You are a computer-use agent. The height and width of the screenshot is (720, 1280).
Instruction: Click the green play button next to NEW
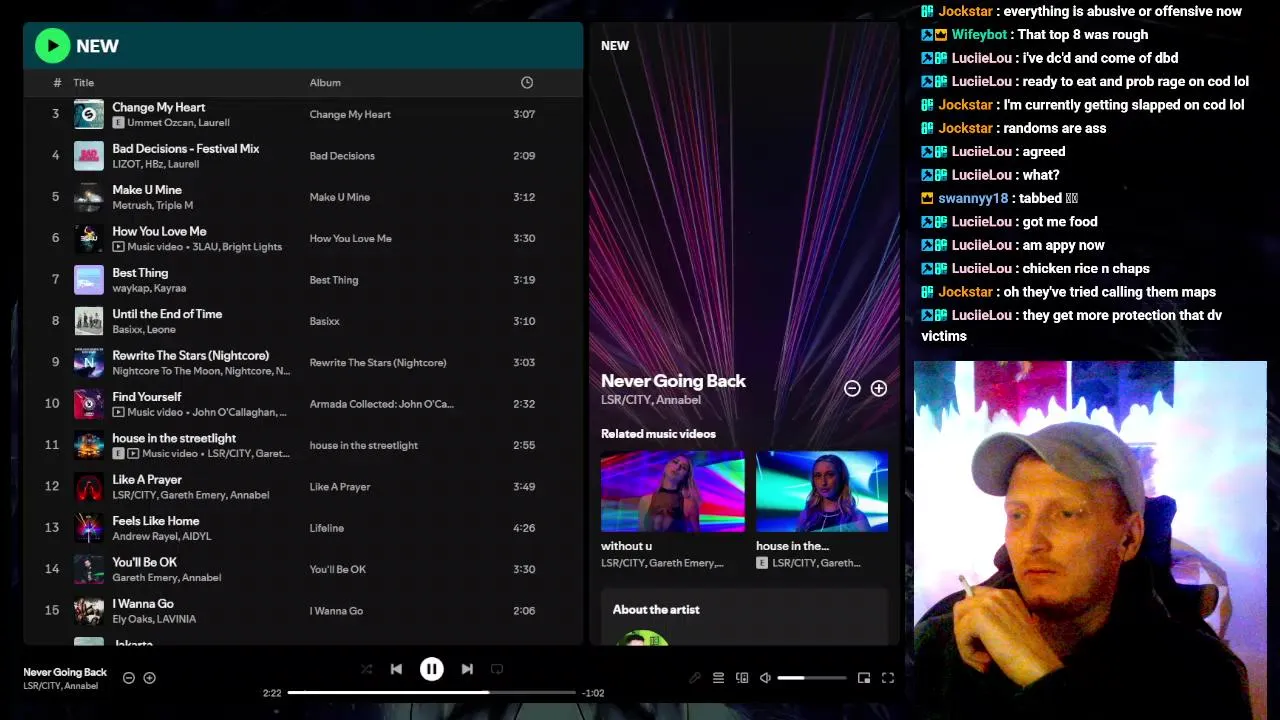[52, 45]
